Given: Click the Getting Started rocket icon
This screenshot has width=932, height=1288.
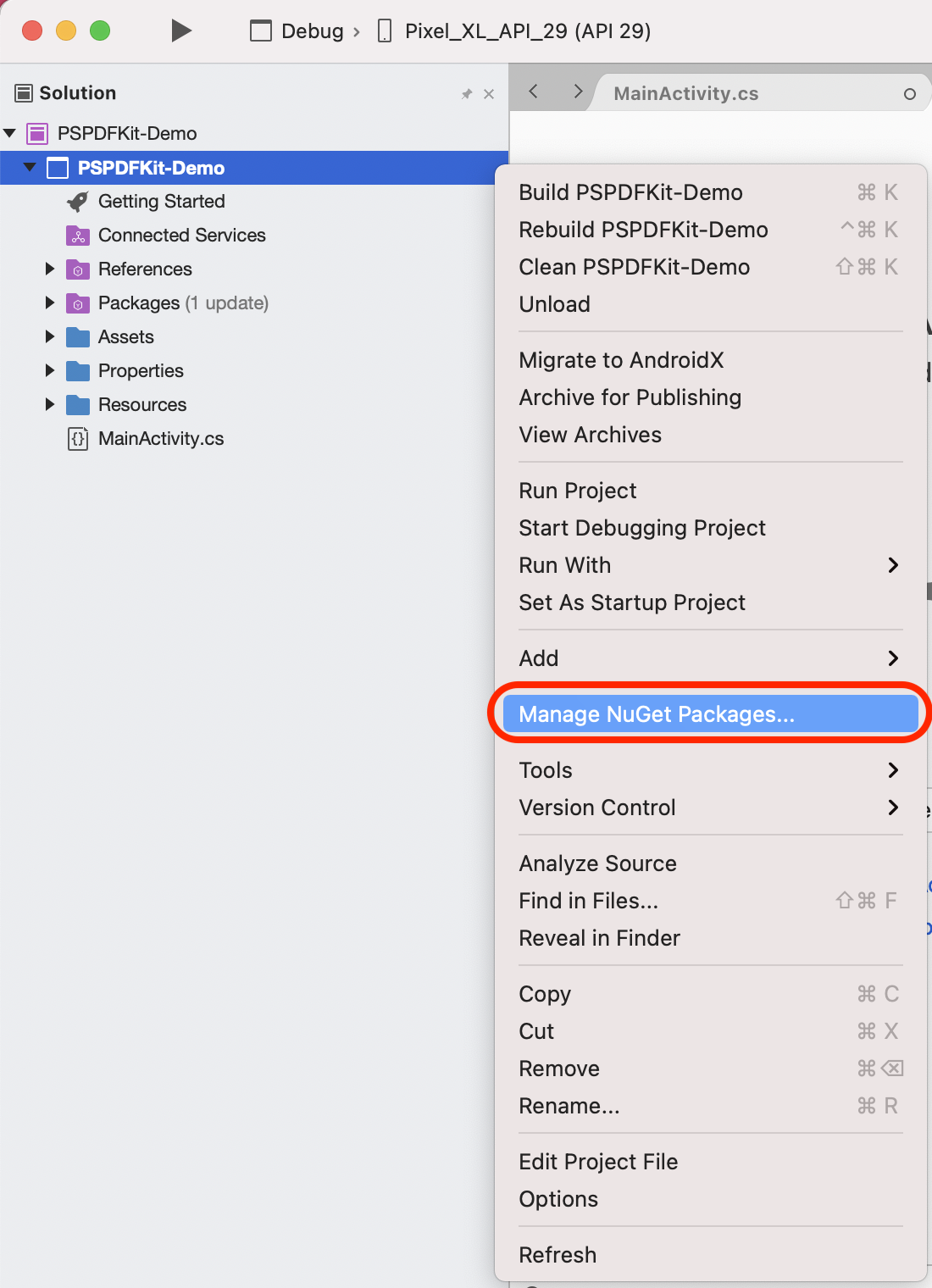Looking at the screenshot, I should pos(78,202).
